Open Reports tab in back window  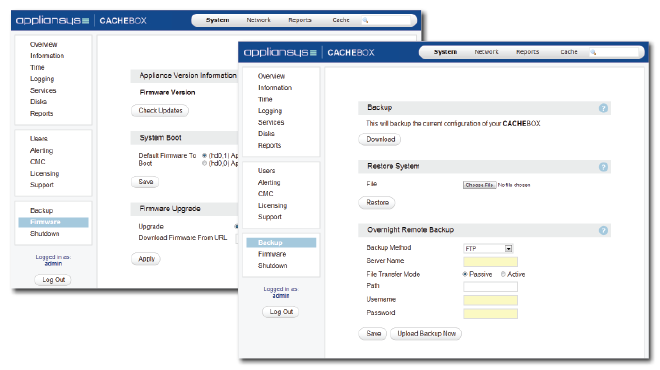point(300,20)
